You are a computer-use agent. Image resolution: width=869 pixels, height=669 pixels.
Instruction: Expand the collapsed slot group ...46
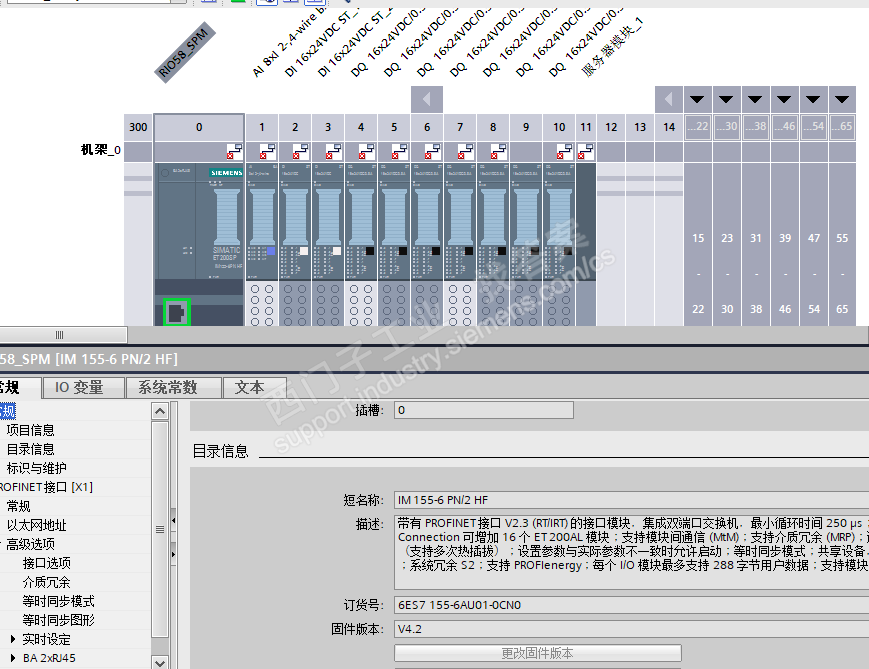pyautogui.click(x=784, y=99)
